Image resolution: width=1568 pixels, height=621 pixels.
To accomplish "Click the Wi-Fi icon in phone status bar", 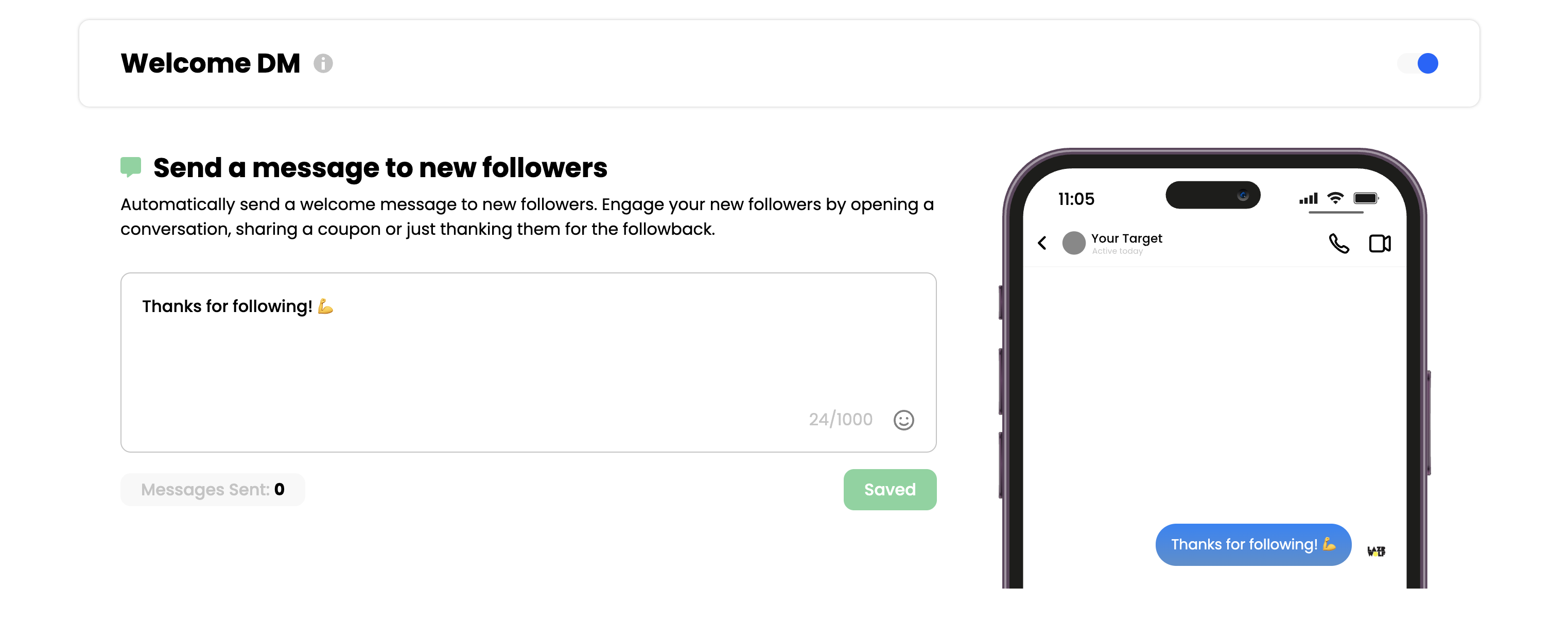I will point(1335,198).
